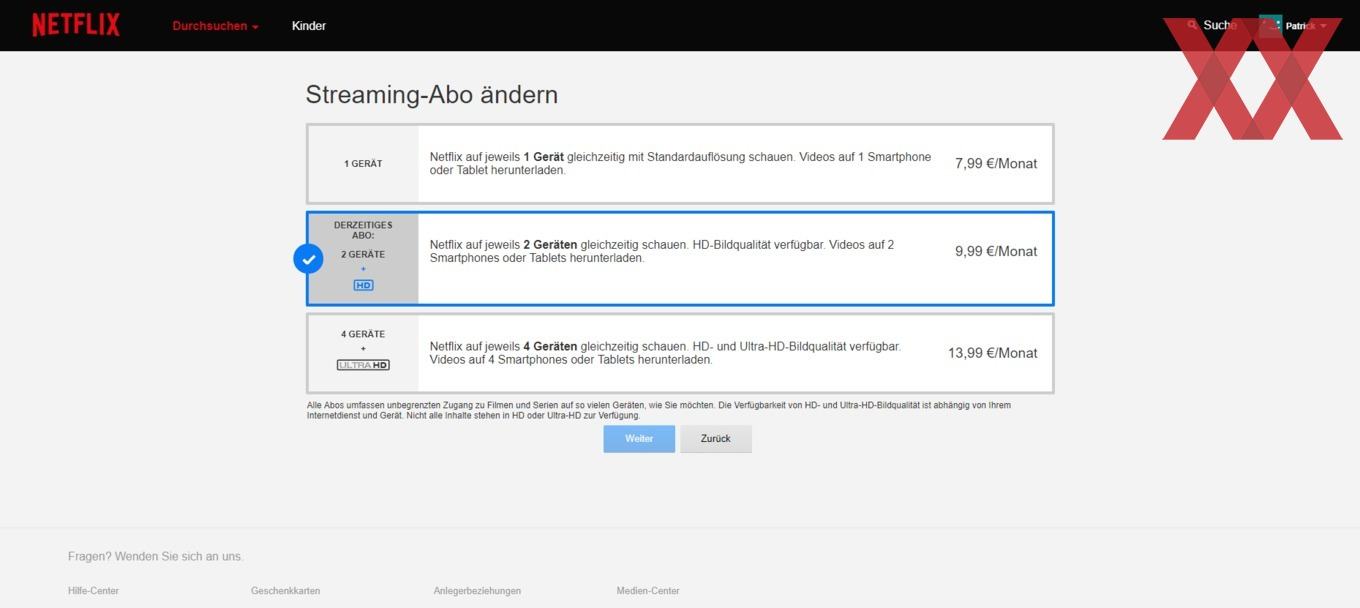
Task: Select the 2 Geräte HD plan
Action: pyautogui.click(x=680, y=258)
